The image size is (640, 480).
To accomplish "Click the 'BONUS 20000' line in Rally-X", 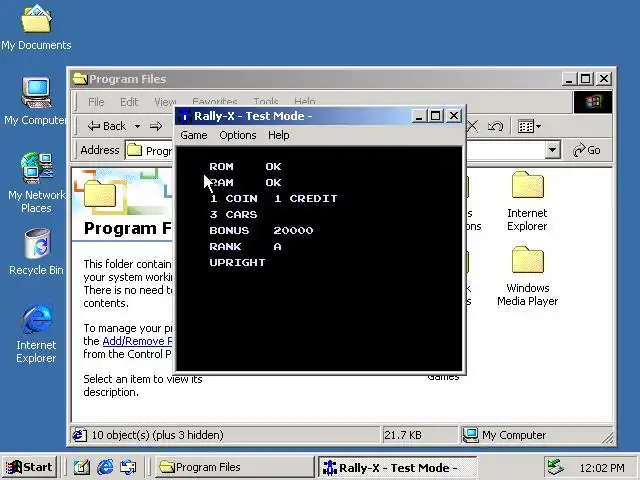I will [x=261, y=231].
